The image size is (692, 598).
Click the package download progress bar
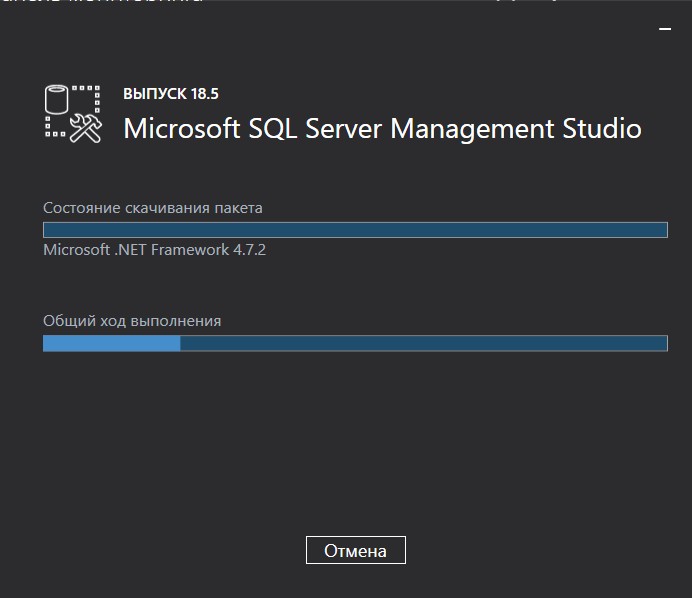(x=355, y=230)
